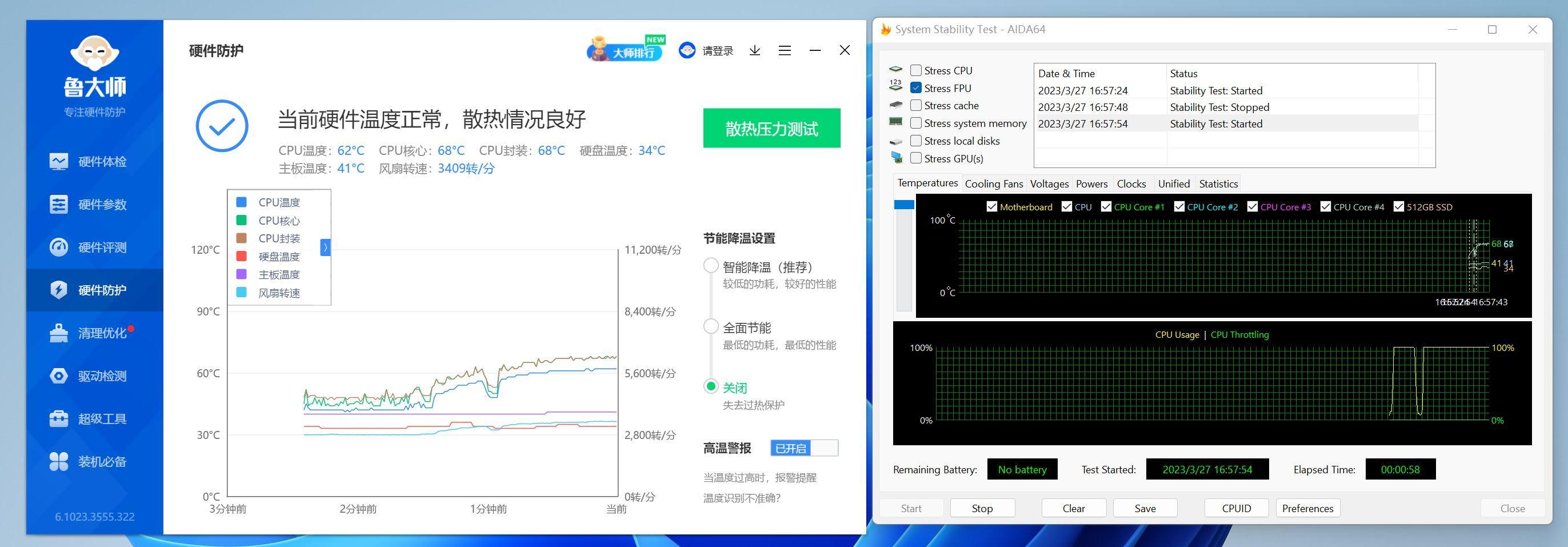Click the 鲁大师 mascot logo
The image size is (1568, 547).
pyautogui.click(x=94, y=53)
